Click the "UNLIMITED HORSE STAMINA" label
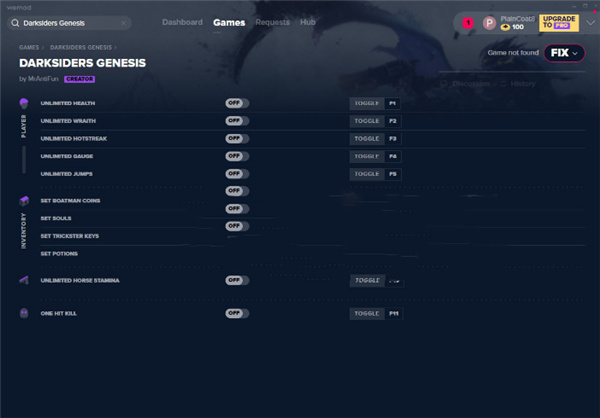This screenshot has width=600, height=418. click(x=80, y=281)
